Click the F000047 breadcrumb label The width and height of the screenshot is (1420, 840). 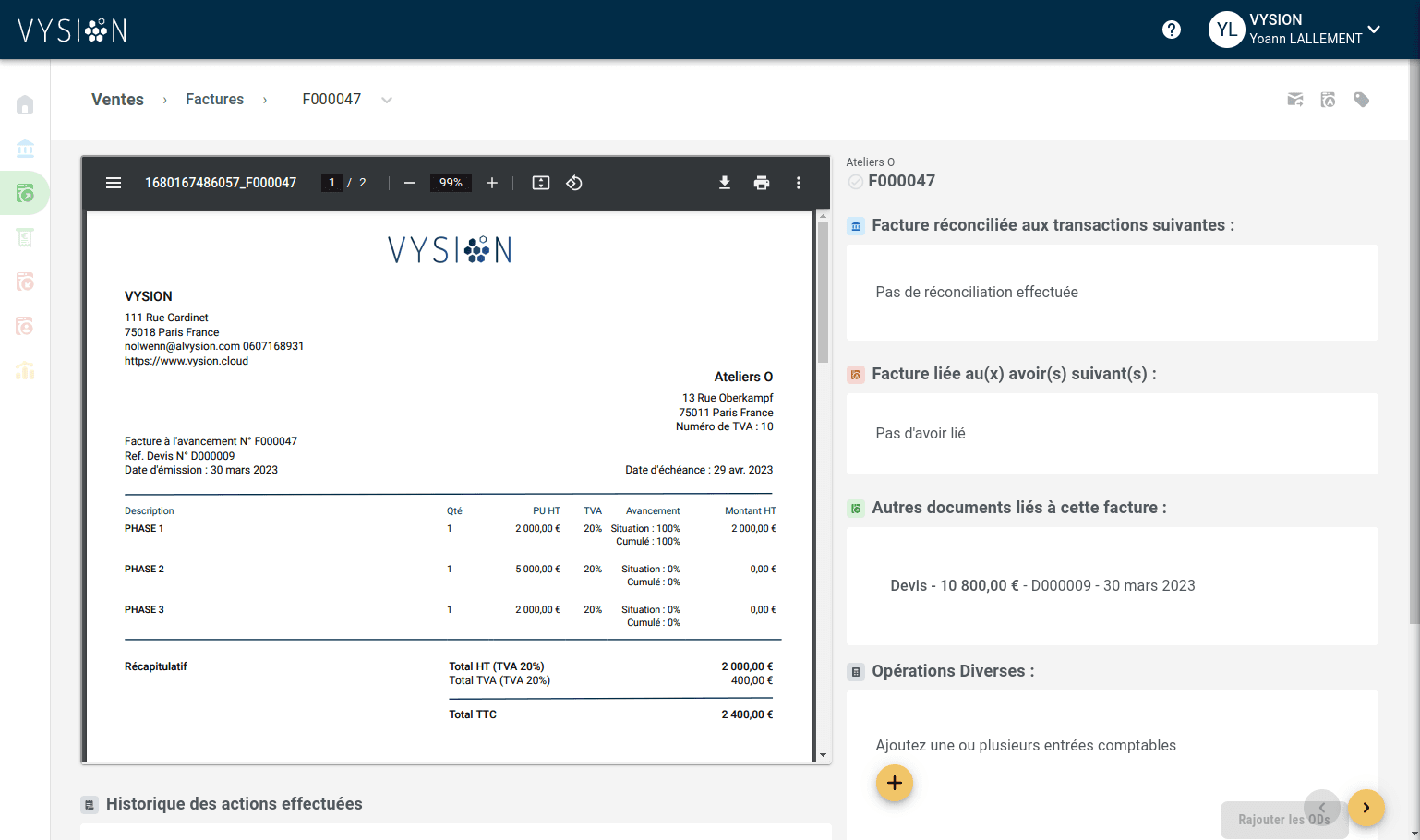[331, 100]
